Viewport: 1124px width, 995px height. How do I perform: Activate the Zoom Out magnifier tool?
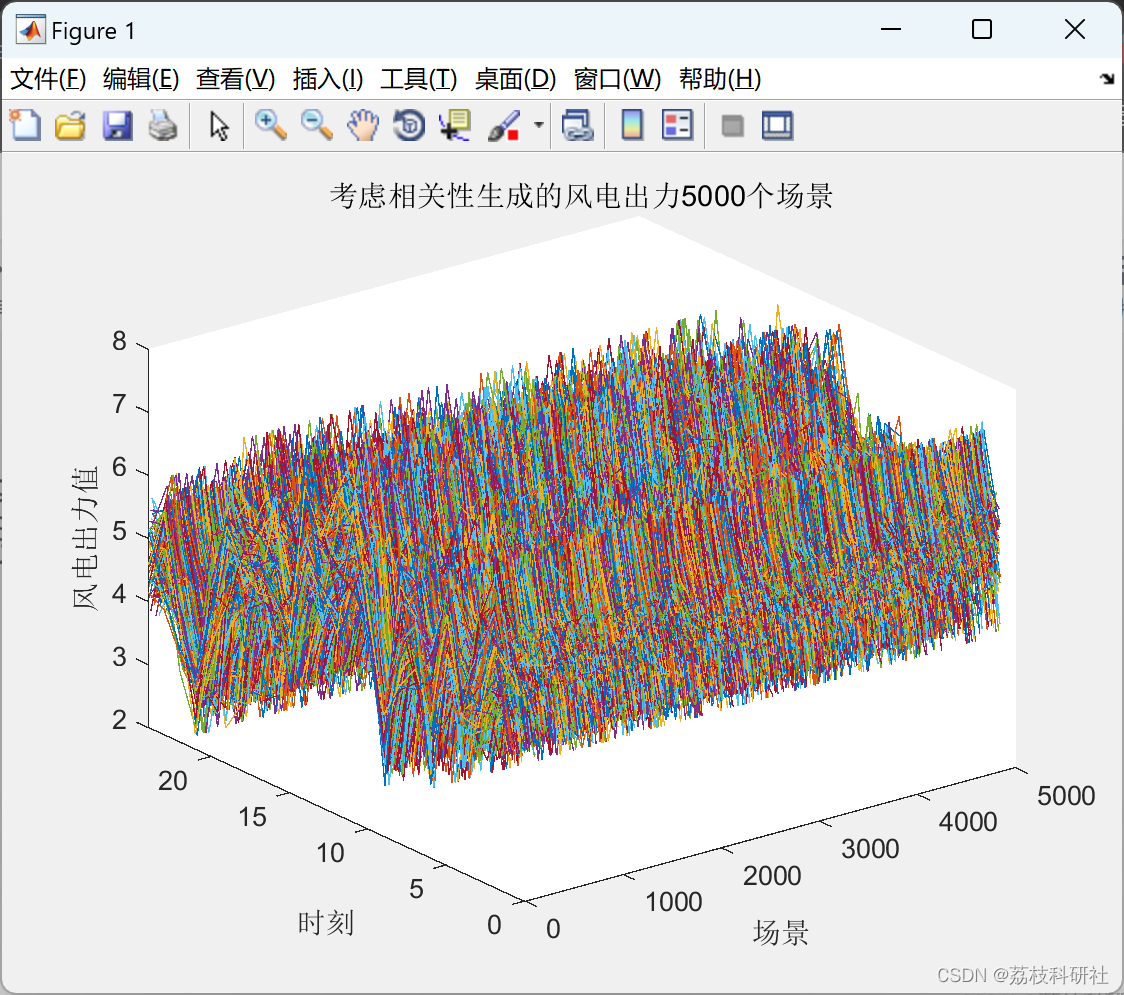[316, 125]
